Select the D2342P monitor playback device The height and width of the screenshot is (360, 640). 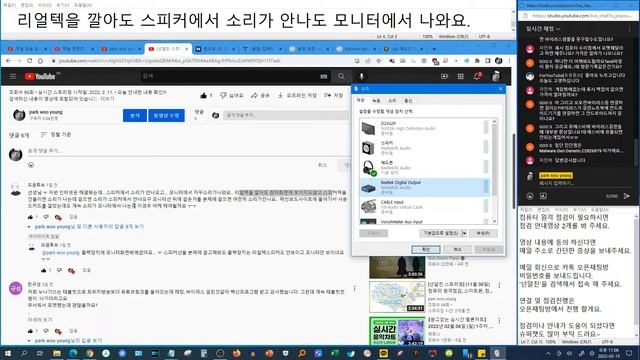pos(424,128)
